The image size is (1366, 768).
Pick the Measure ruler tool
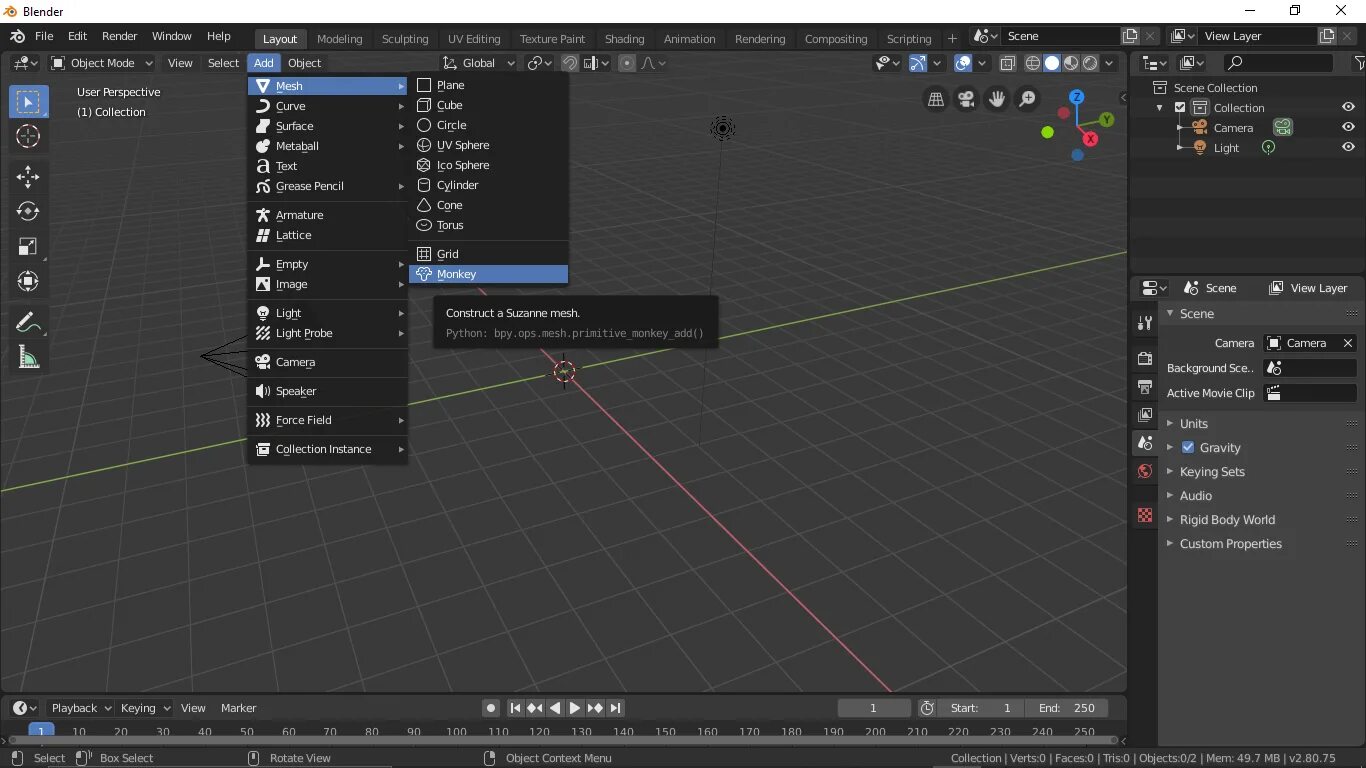(28, 358)
